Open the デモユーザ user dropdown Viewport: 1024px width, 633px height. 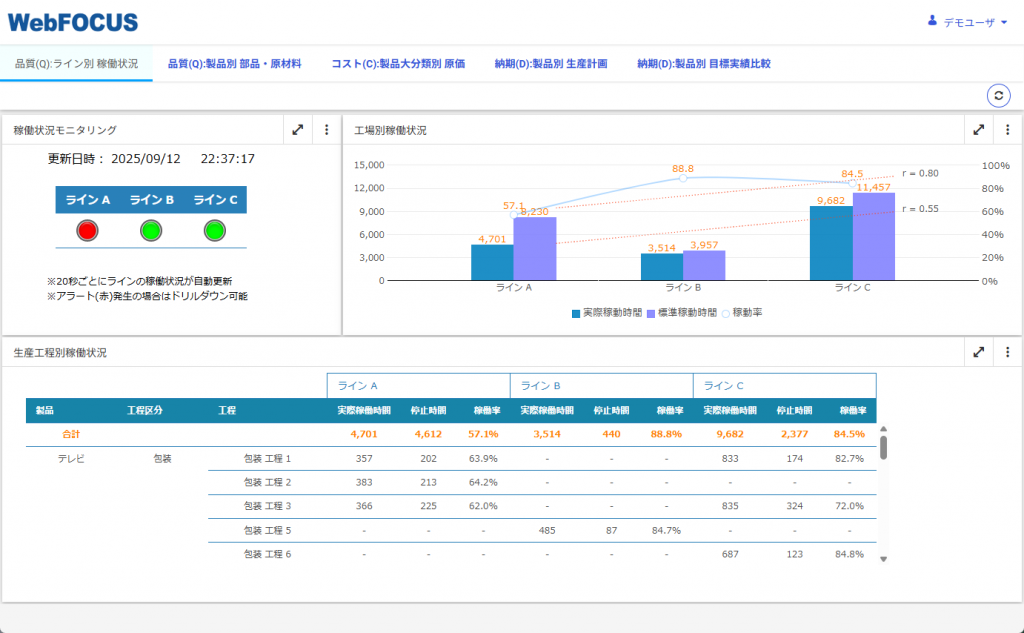coord(968,22)
